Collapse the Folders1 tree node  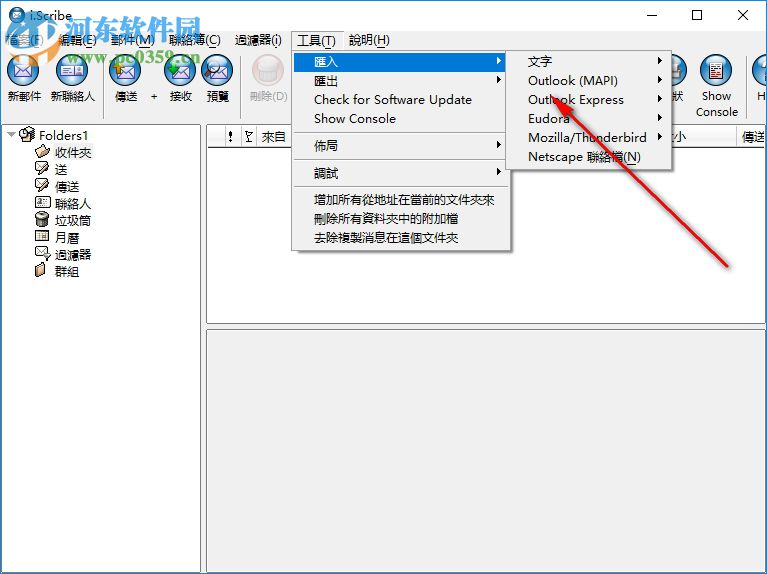click(x=11, y=134)
